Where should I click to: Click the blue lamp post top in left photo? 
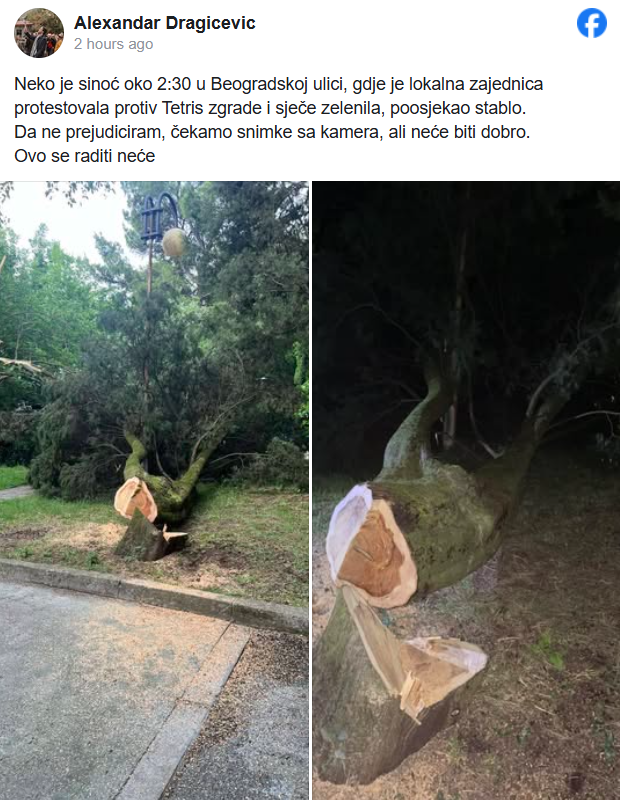click(x=158, y=215)
